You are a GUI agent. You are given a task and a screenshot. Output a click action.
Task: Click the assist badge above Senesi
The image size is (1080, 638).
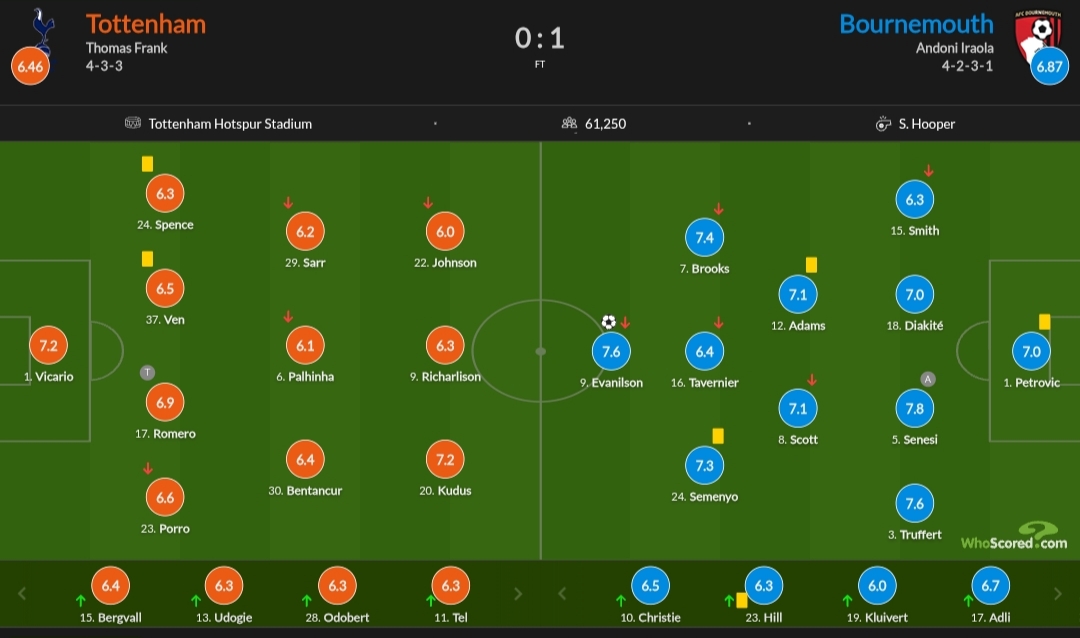coord(928,379)
